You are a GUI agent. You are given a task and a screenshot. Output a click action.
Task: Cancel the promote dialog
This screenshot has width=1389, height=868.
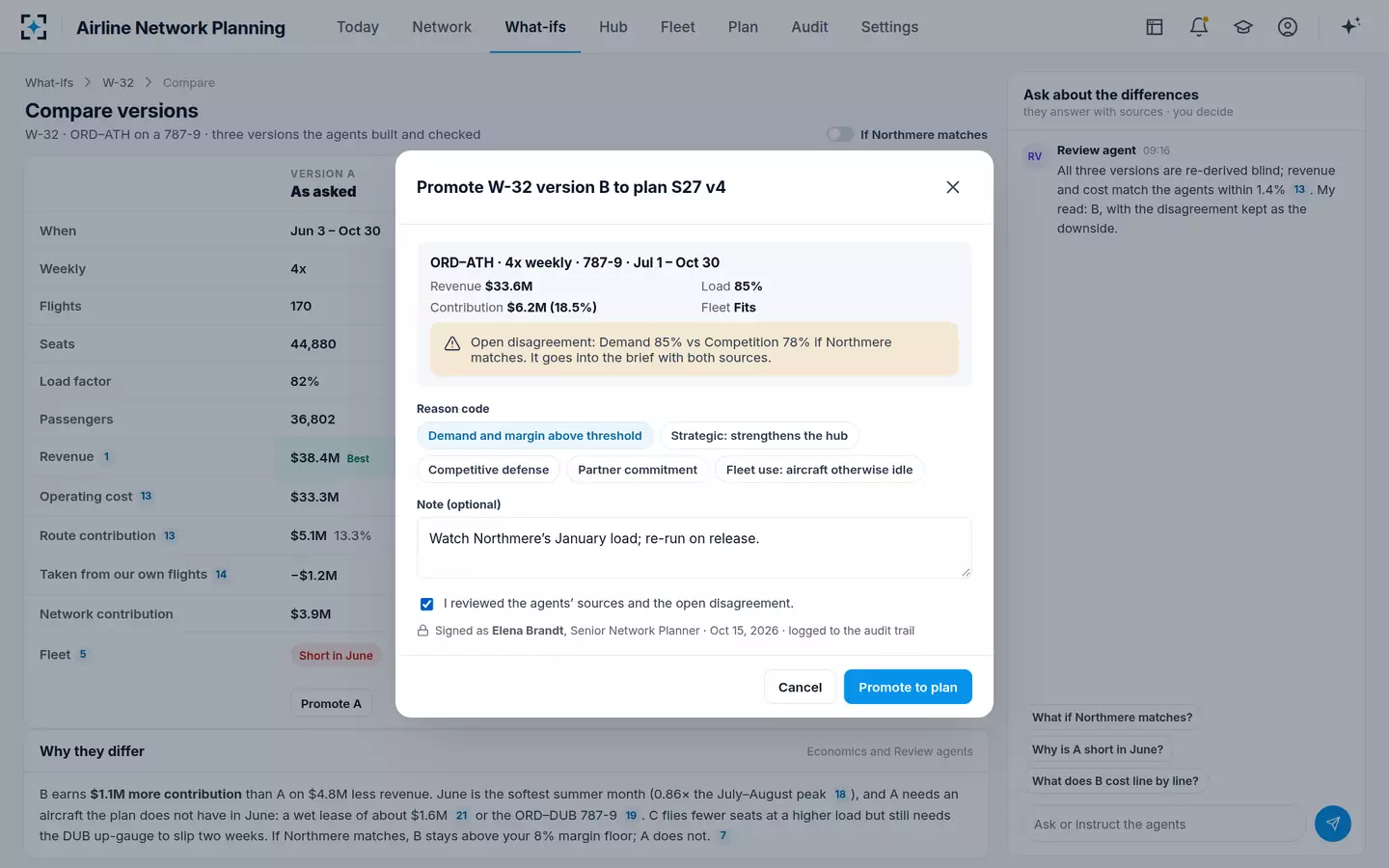800,687
